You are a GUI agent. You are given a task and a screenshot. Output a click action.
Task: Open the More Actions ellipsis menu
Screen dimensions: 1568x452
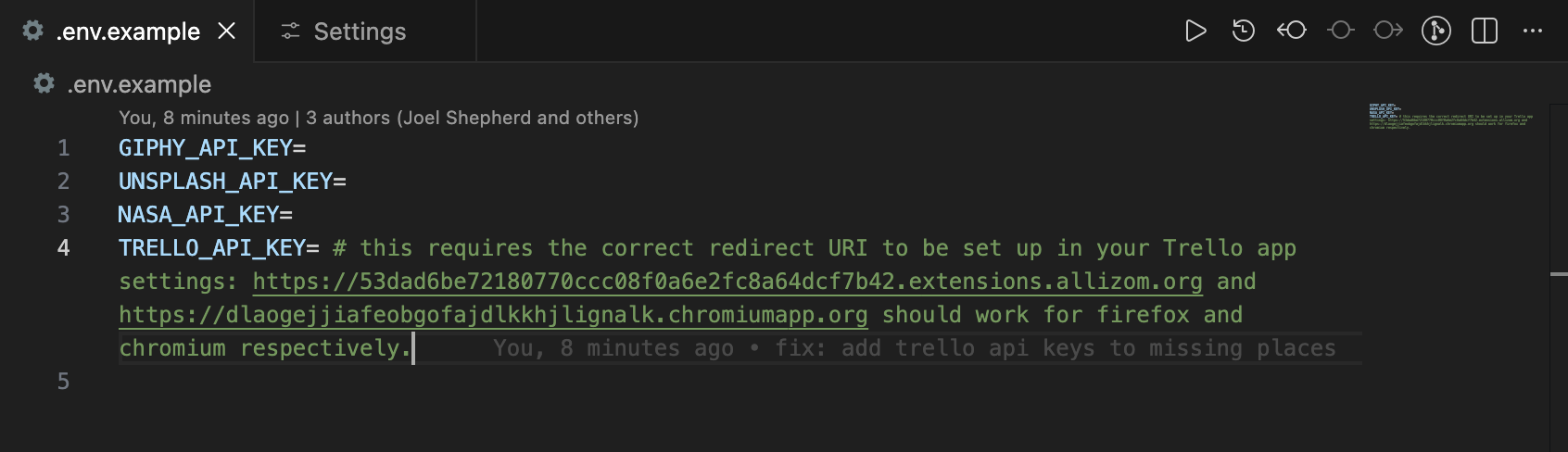click(1533, 31)
